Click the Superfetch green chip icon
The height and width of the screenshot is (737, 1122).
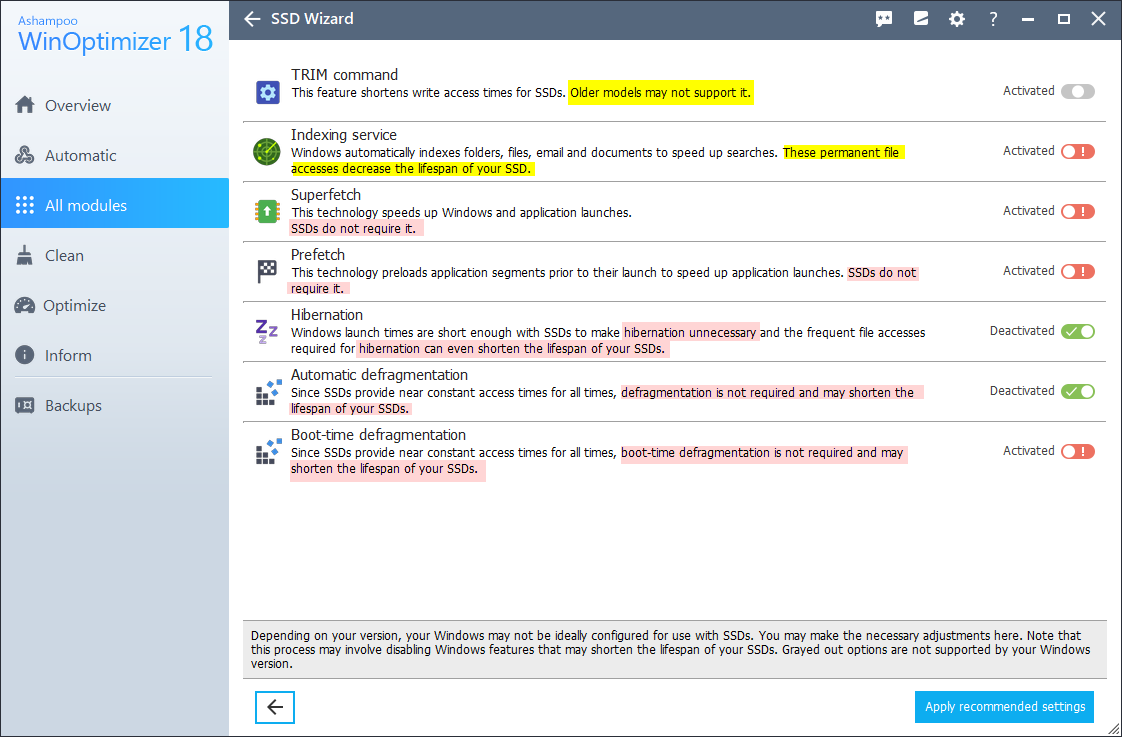coord(267,212)
